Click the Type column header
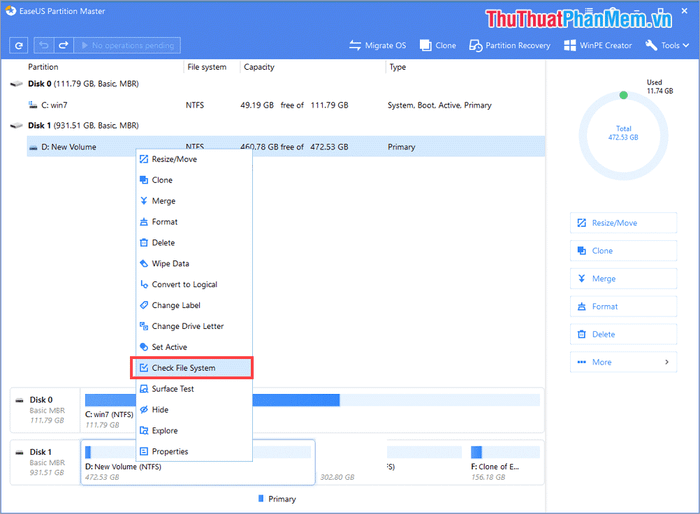The image size is (700, 514). point(397,67)
